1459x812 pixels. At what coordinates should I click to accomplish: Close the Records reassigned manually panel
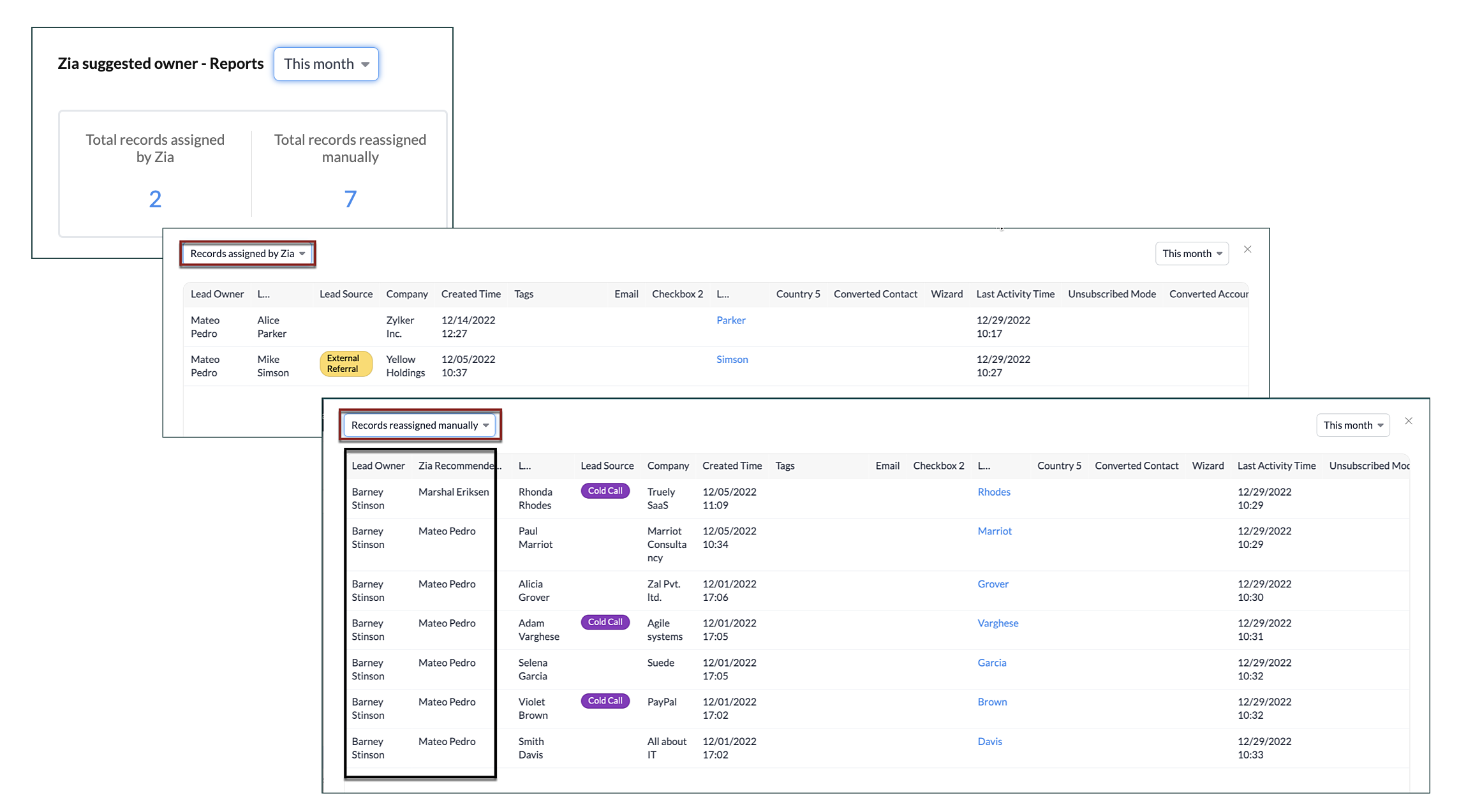(1409, 421)
